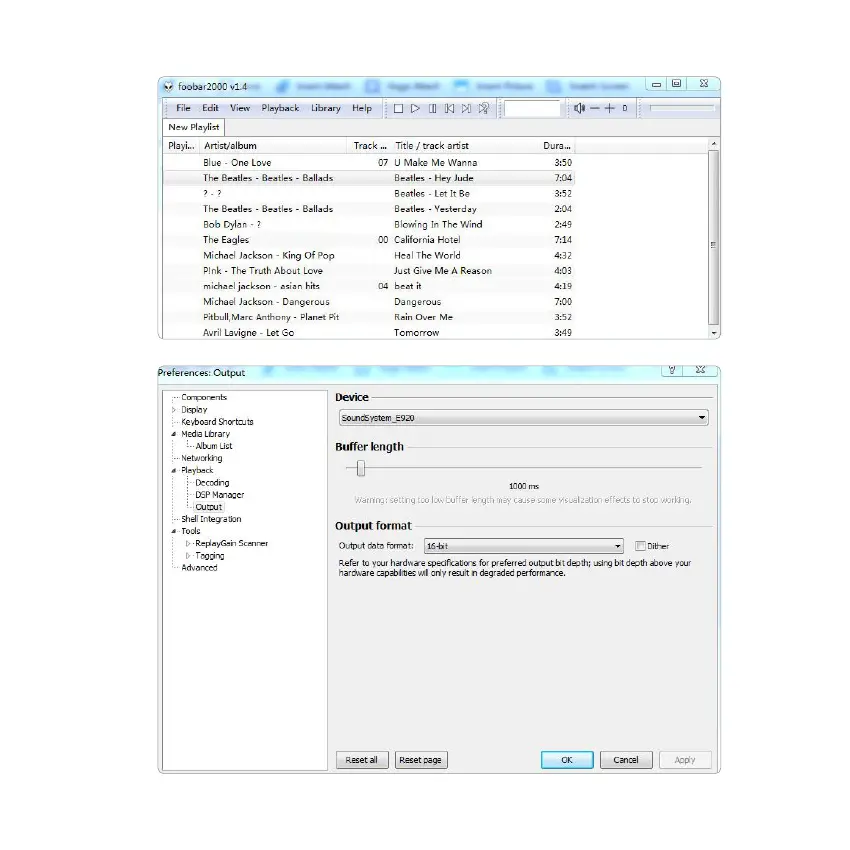Skip to next track via toolbar icon
This screenshot has width=850, height=850.
tap(466, 108)
